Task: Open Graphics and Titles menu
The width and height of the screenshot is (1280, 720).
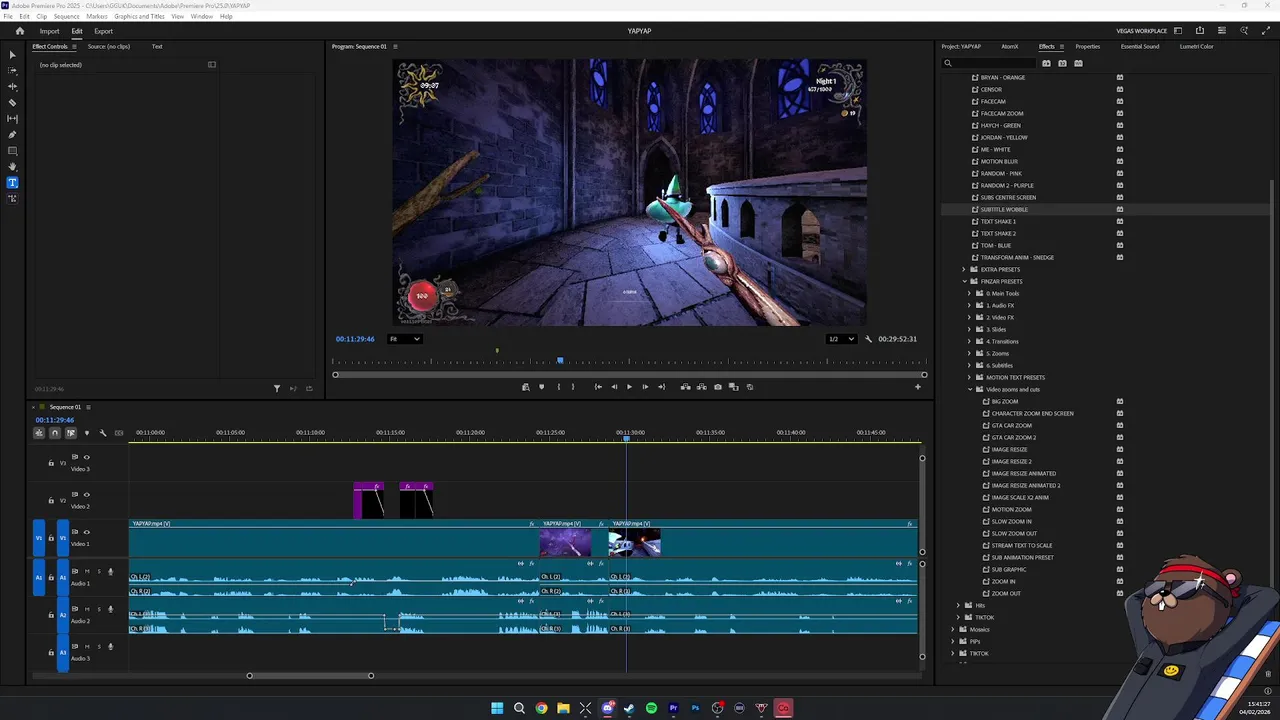Action: (x=139, y=16)
